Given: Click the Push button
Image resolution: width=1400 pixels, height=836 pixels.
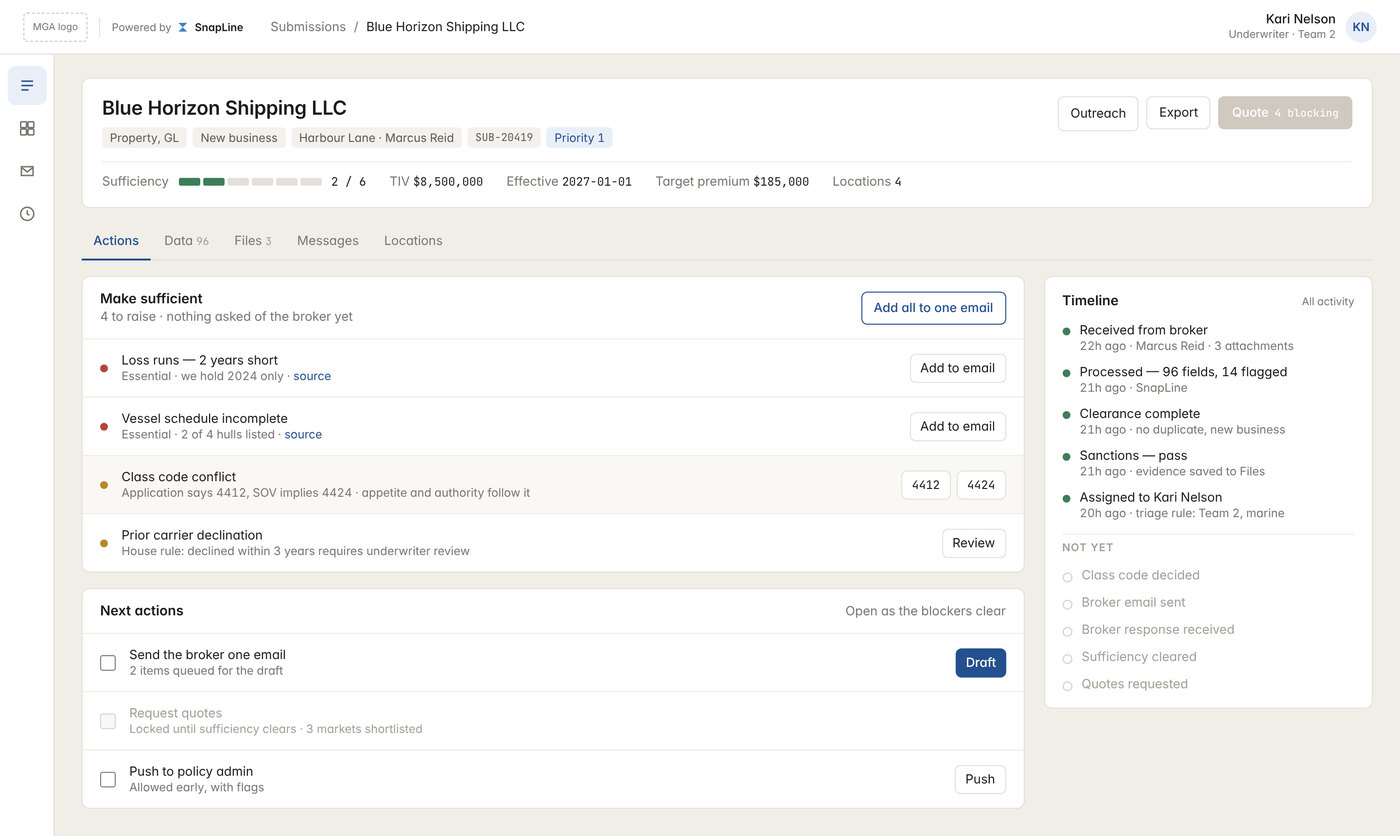Looking at the screenshot, I should coord(980,779).
